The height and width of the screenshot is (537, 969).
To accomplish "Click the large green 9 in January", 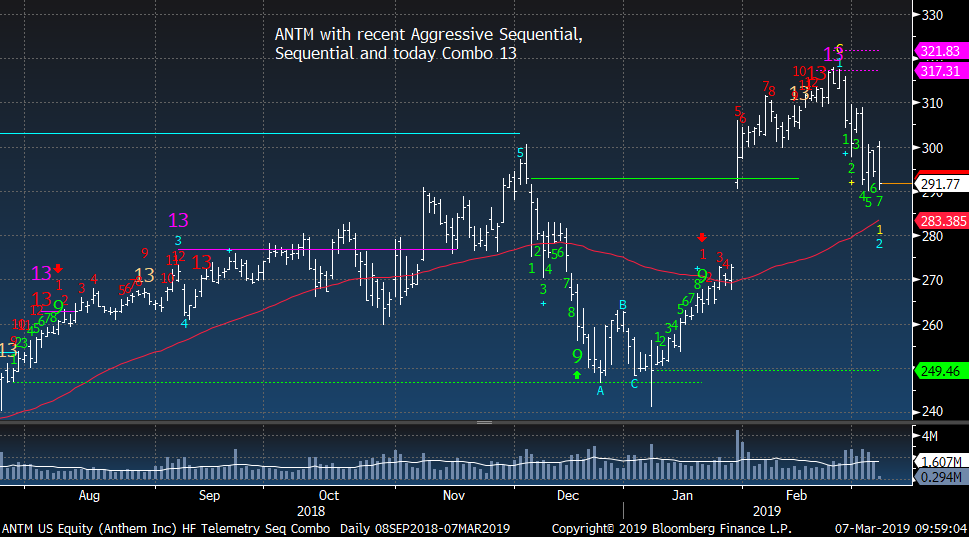I will pos(703,276).
